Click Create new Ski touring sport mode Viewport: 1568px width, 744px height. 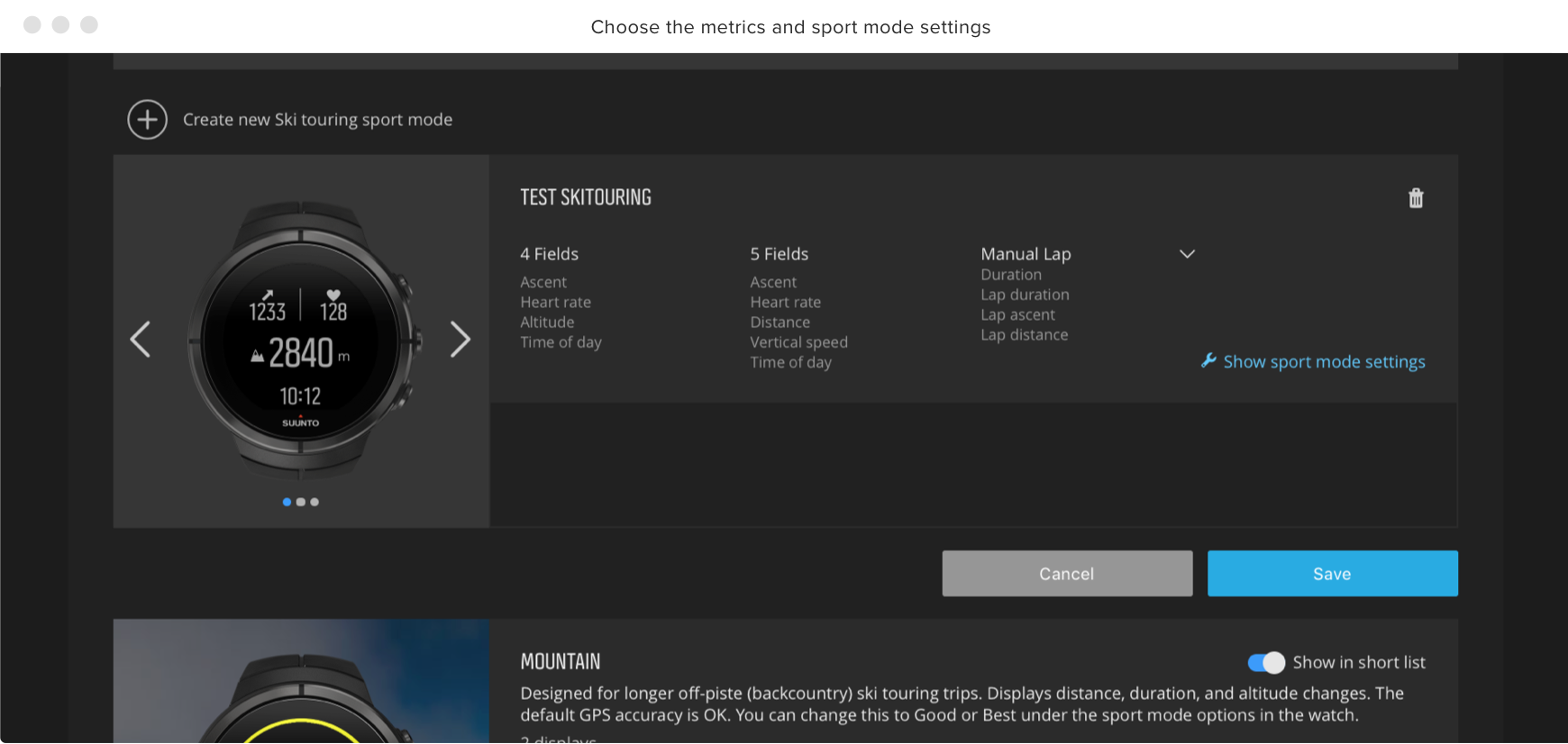(317, 120)
